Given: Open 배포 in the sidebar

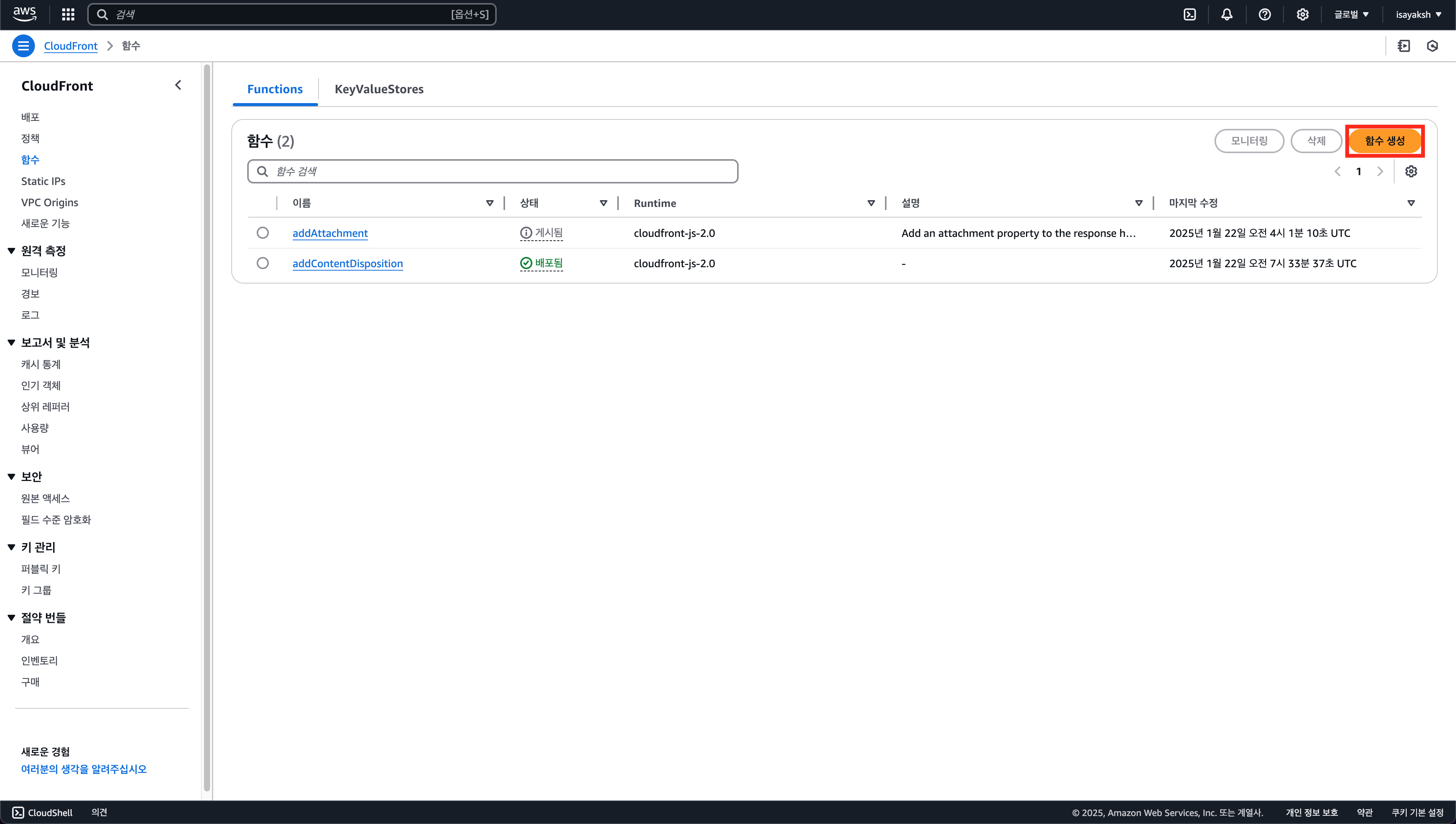Looking at the screenshot, I should [x=31, y=117].
